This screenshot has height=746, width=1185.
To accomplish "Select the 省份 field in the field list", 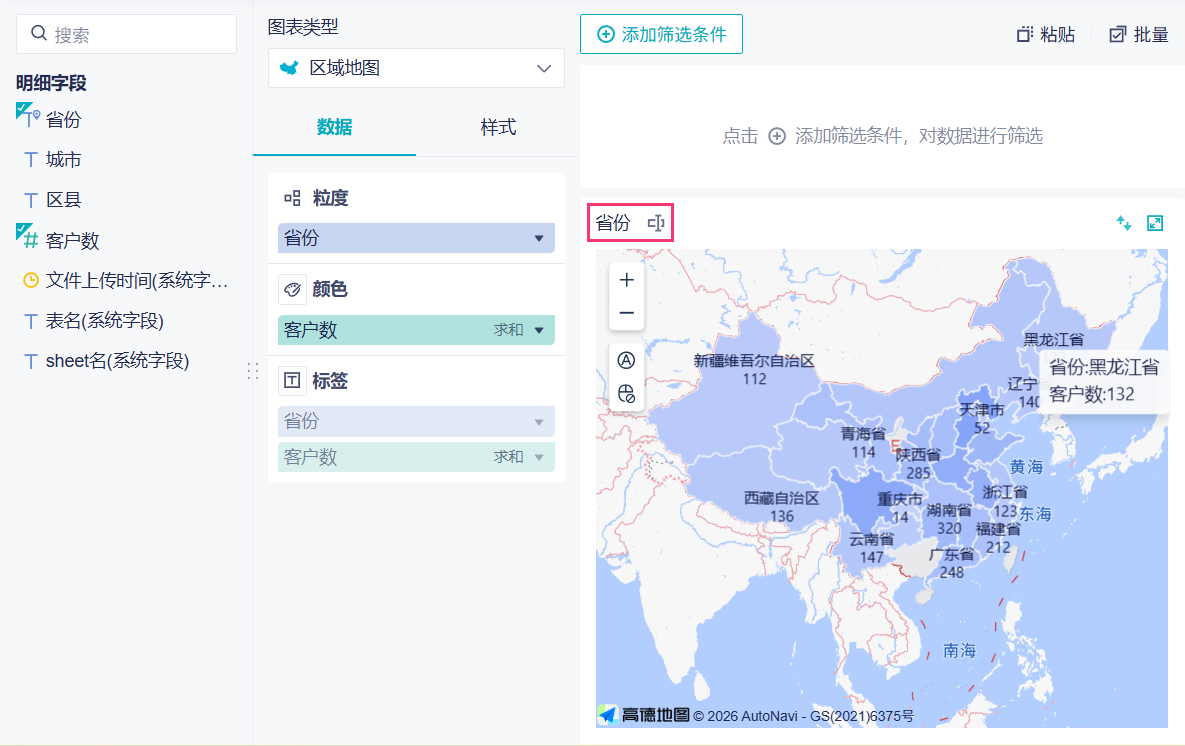I will [x=63, y=119].
